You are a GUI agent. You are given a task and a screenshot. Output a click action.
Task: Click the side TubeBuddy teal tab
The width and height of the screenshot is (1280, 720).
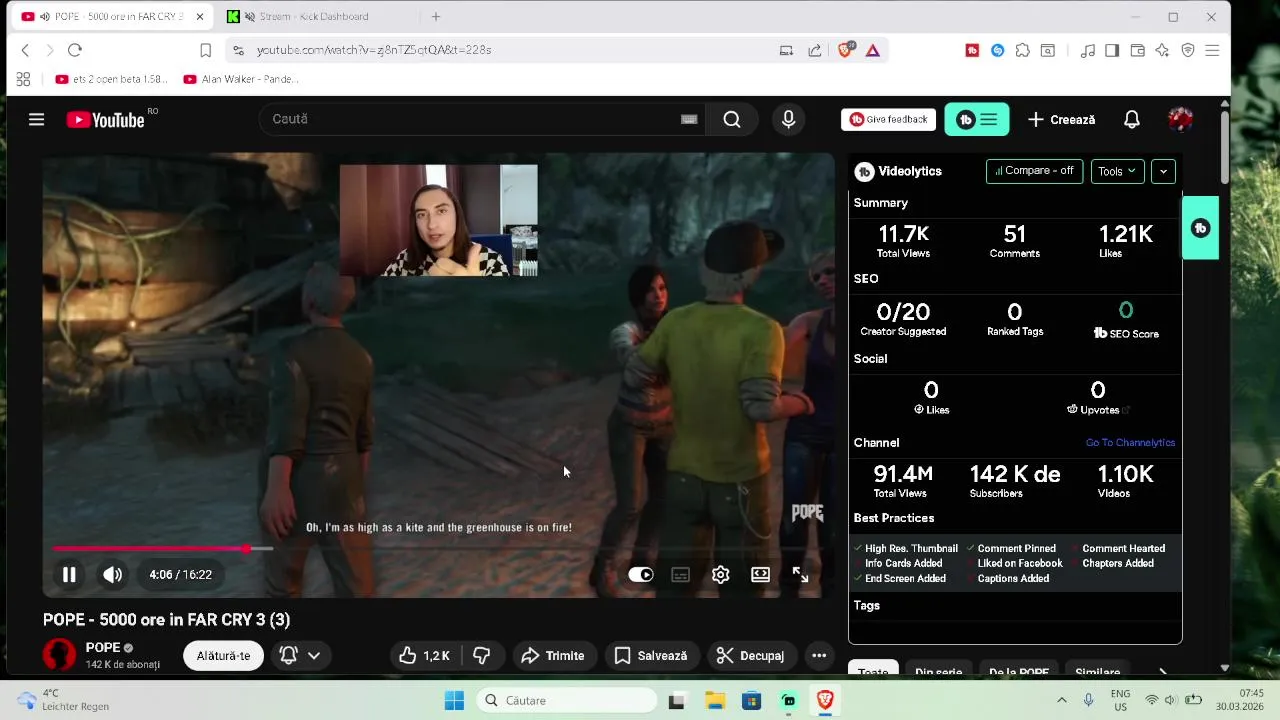pos(1200,228)
